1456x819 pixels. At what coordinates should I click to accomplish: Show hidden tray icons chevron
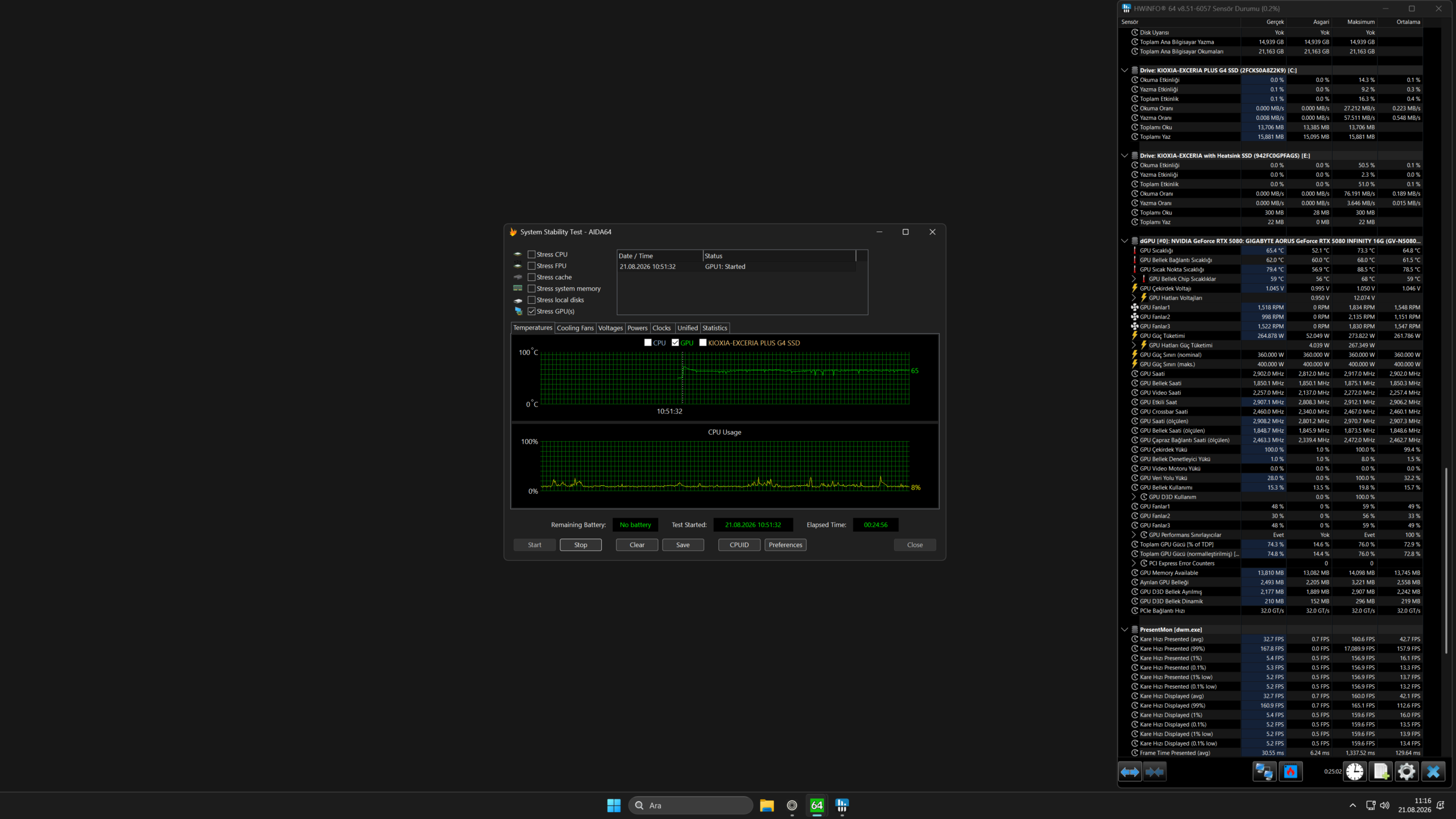pyautogui.click(x=1353, y=805)
